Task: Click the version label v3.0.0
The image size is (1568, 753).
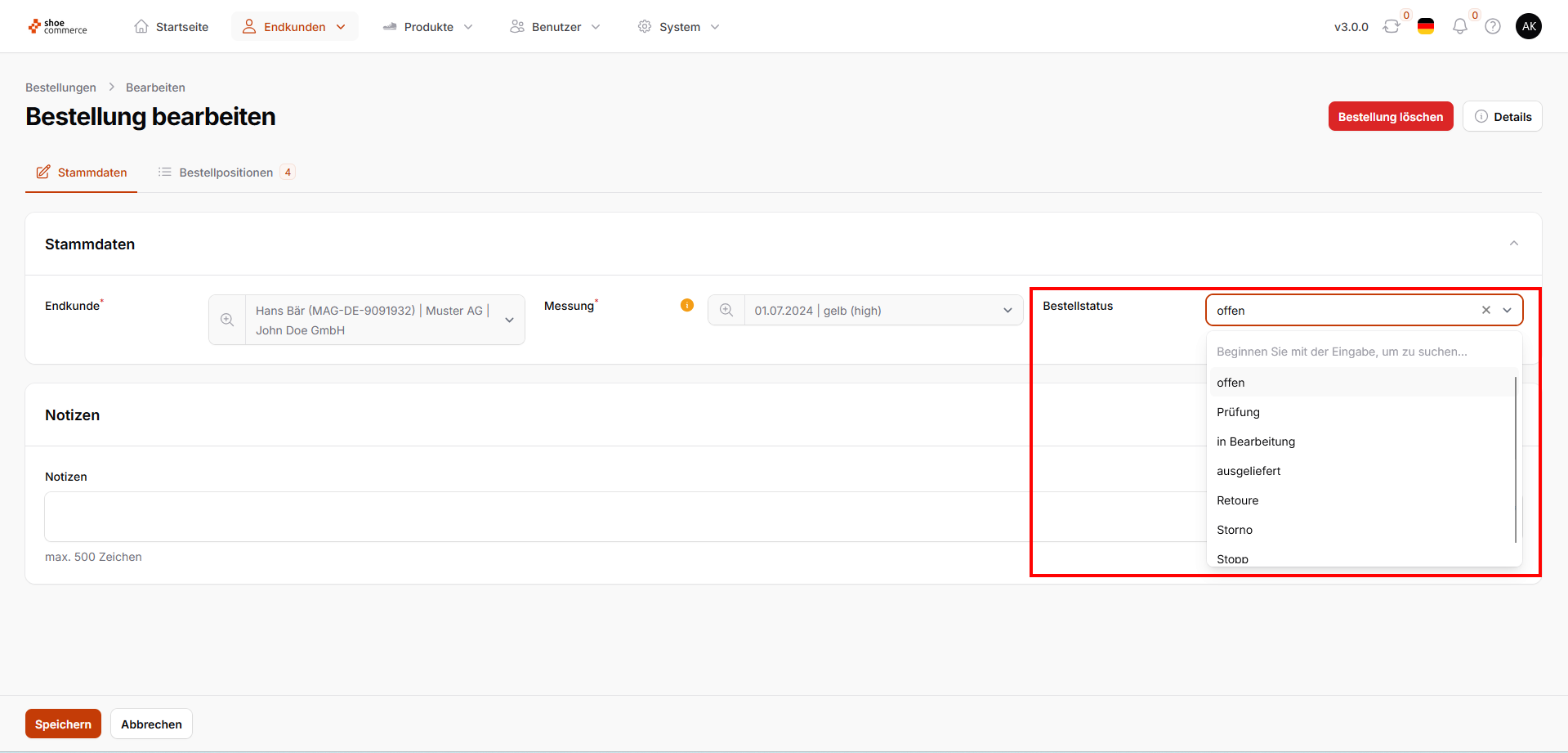Action: 1351,27
